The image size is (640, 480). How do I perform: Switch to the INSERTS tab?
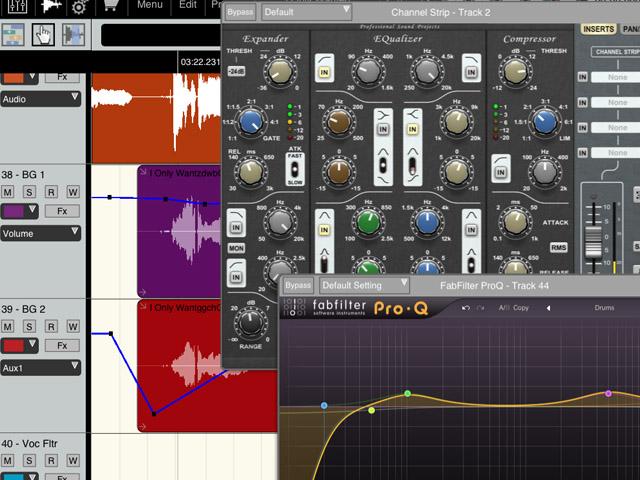click(x=598, y=29)
